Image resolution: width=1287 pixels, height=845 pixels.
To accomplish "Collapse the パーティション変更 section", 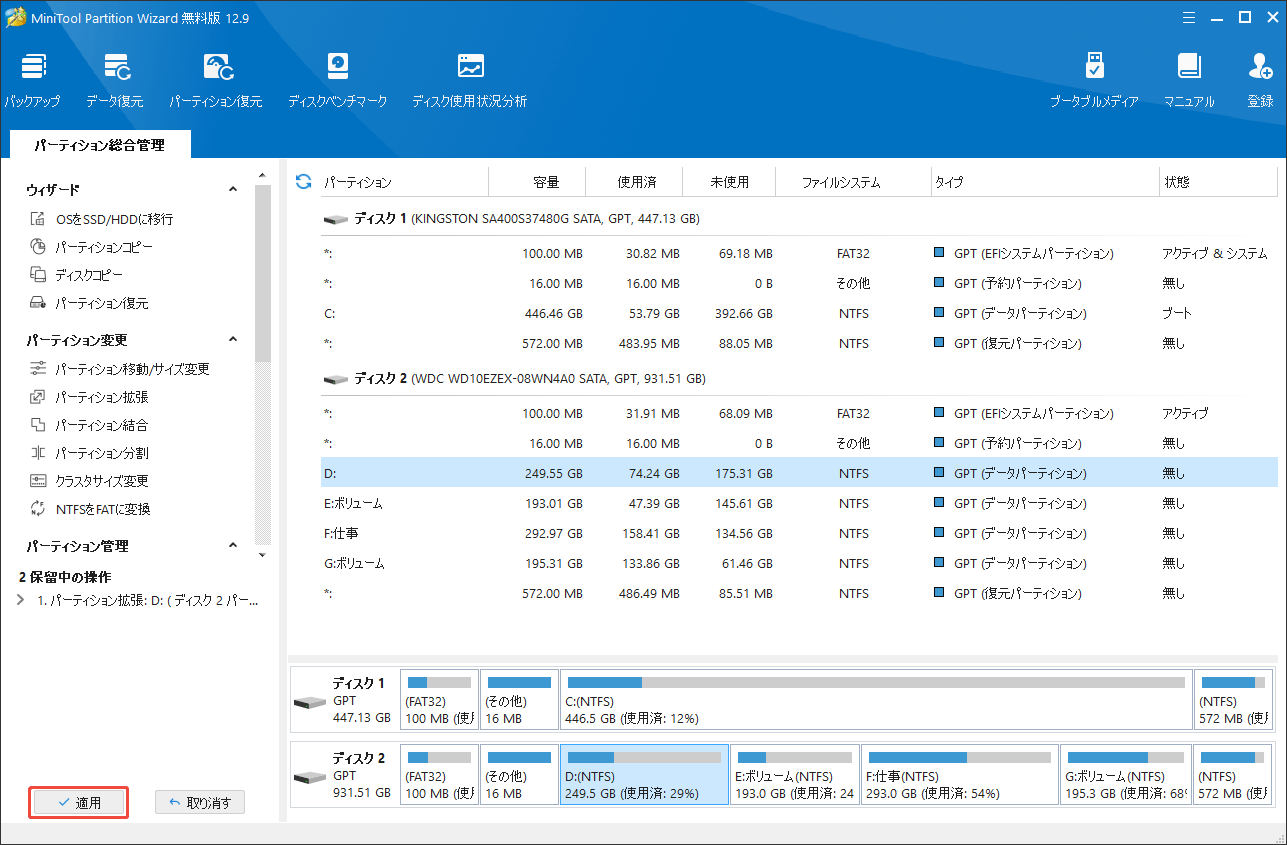I will tap(233, 340).
